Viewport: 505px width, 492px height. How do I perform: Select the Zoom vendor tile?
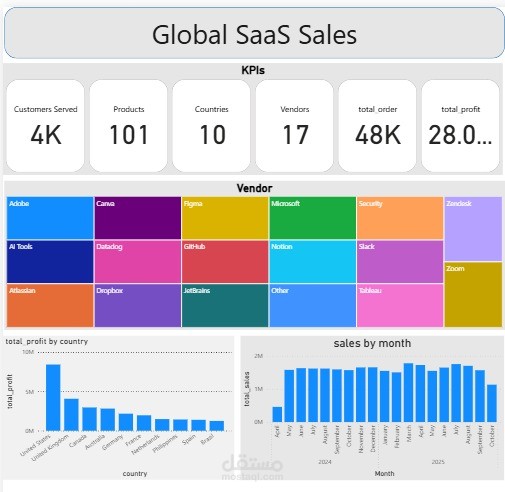coord(473,294)
